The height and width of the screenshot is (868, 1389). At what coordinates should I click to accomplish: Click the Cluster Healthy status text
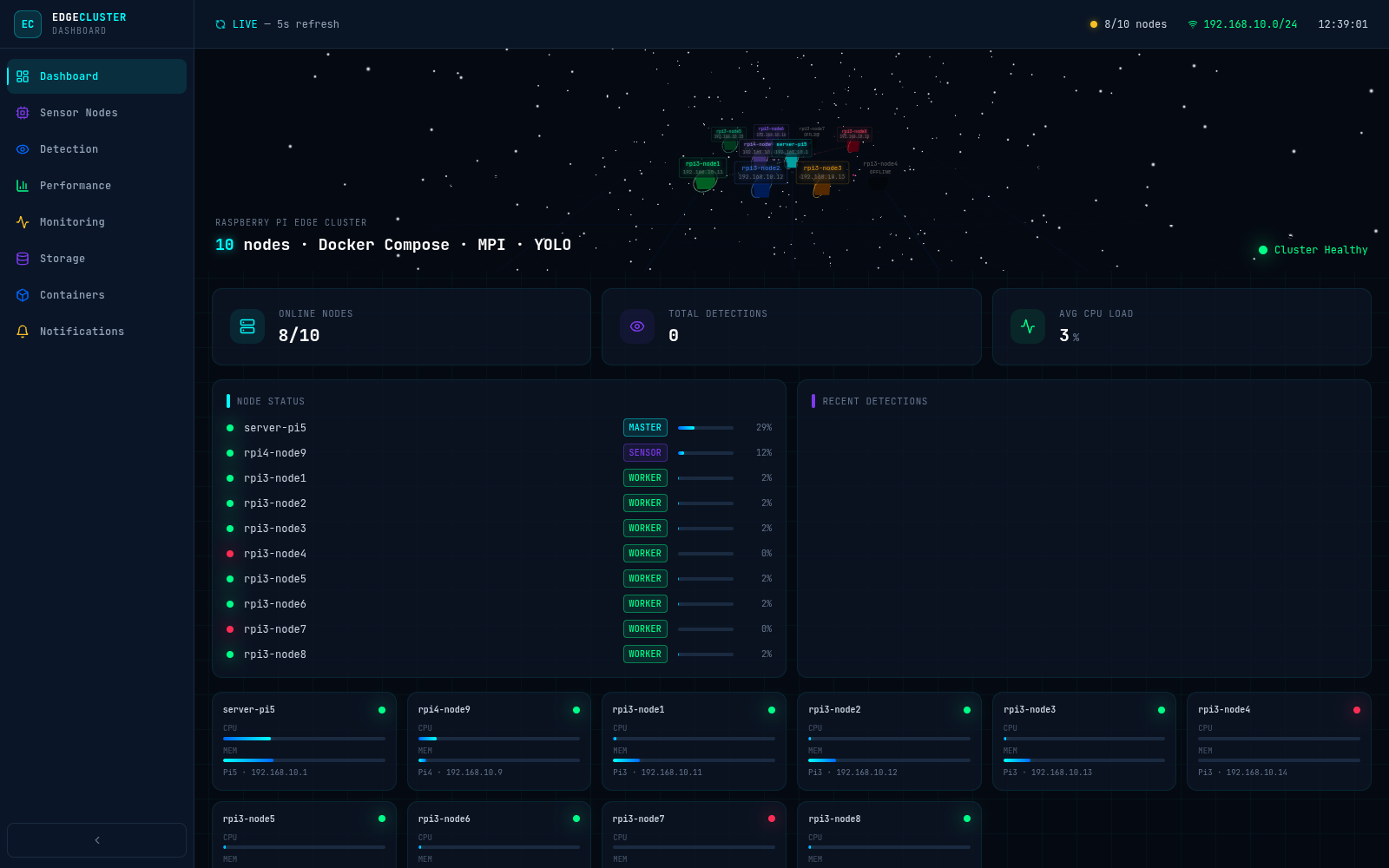1321,250
